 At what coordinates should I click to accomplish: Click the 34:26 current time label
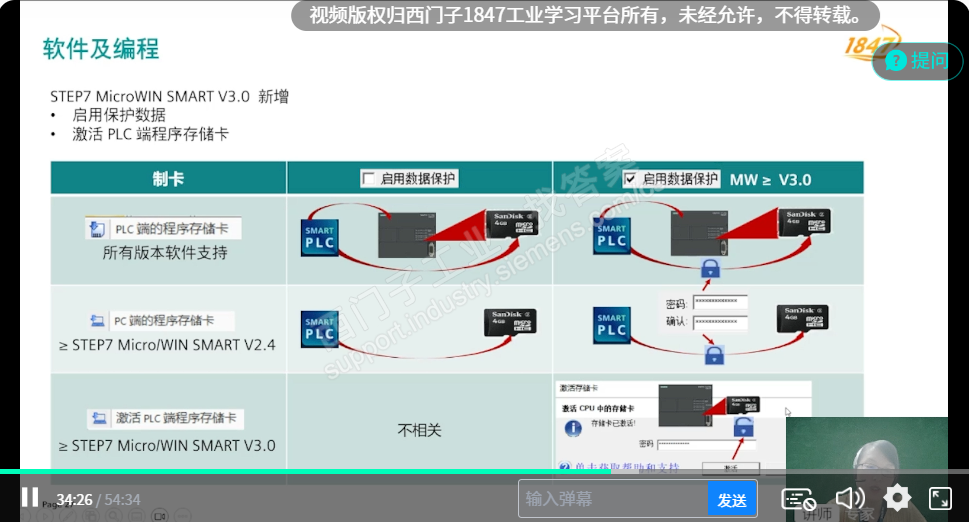tap(74, 499)
